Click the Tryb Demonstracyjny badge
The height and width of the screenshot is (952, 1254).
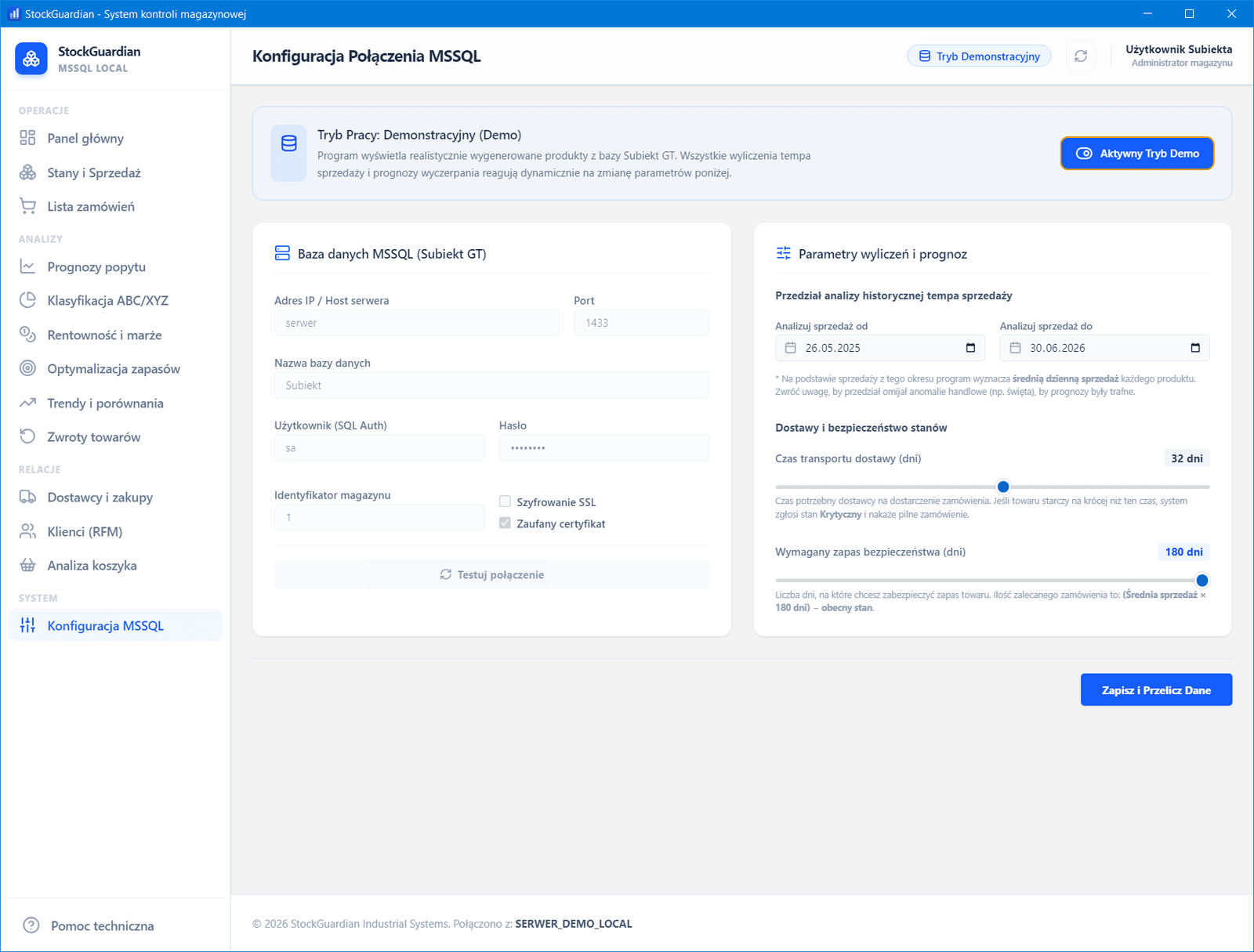tap(979, 56)
